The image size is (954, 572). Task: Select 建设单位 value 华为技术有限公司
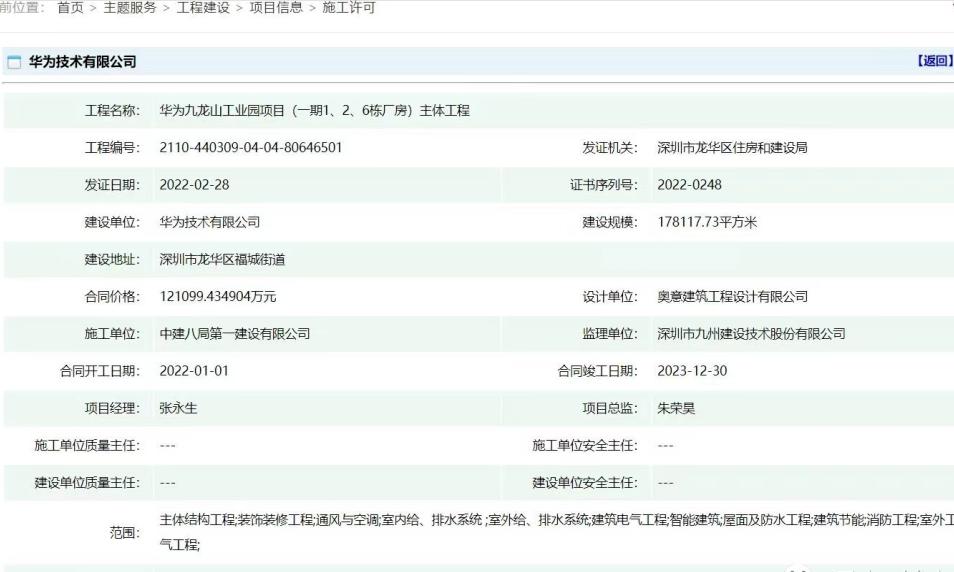(209, 222)
